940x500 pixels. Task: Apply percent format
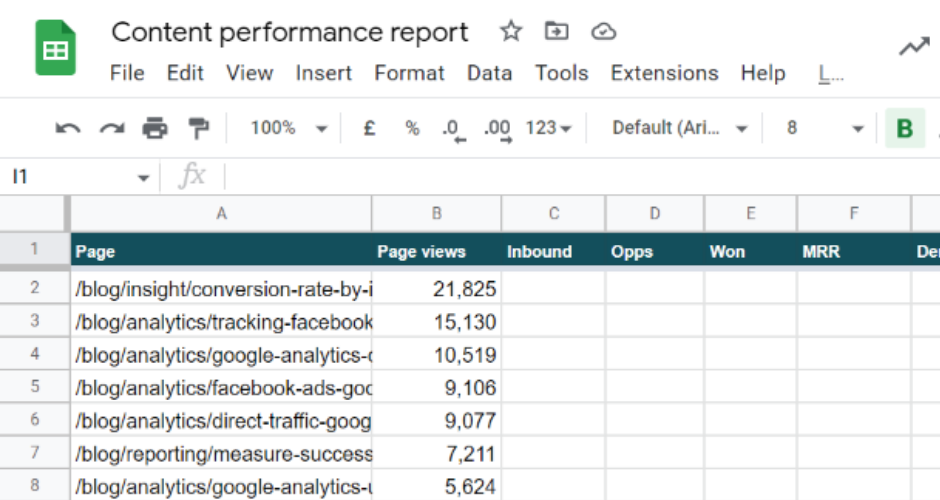[412, 128]
